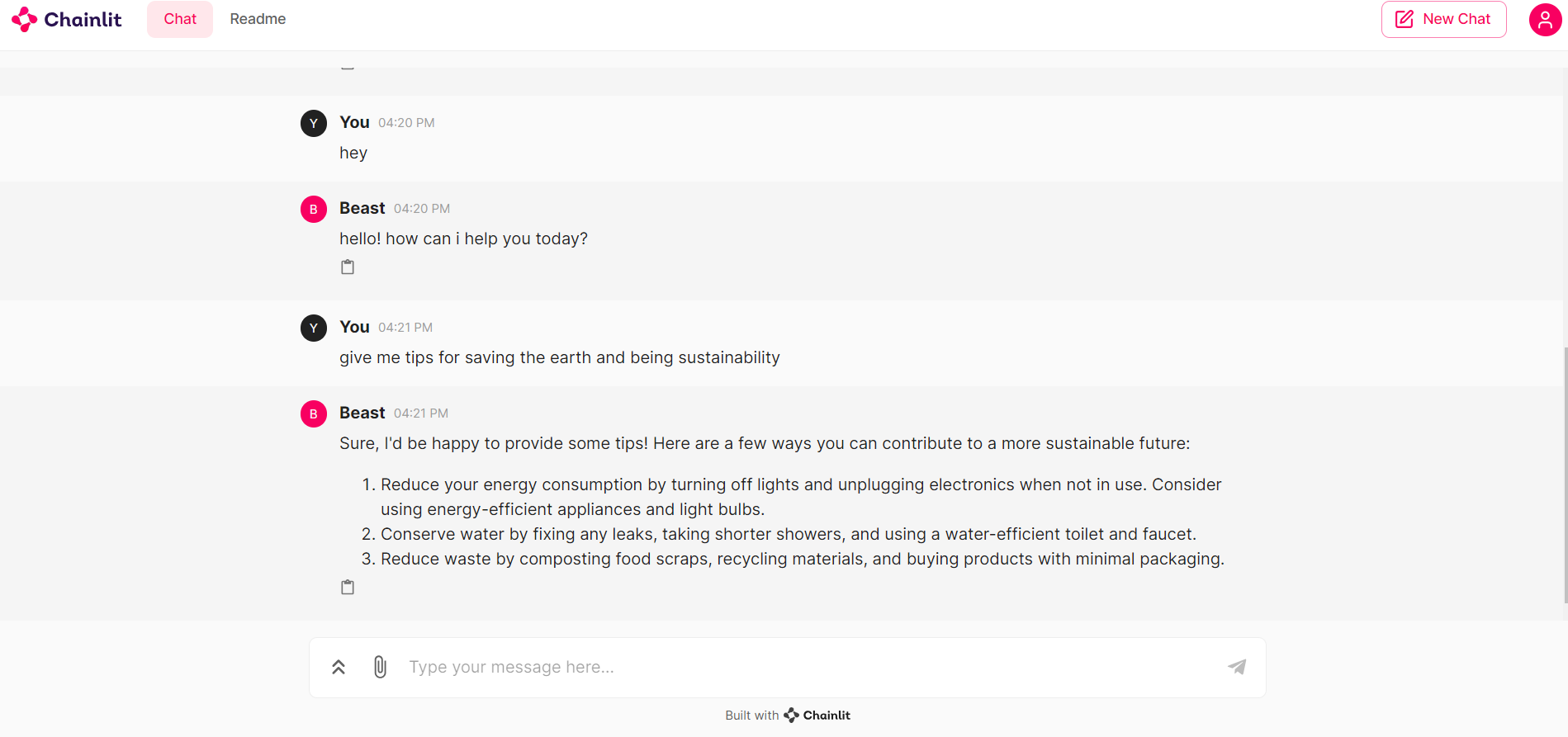
Task: Expand the message box with the double chevron
Action: click(x=338, y=666)
